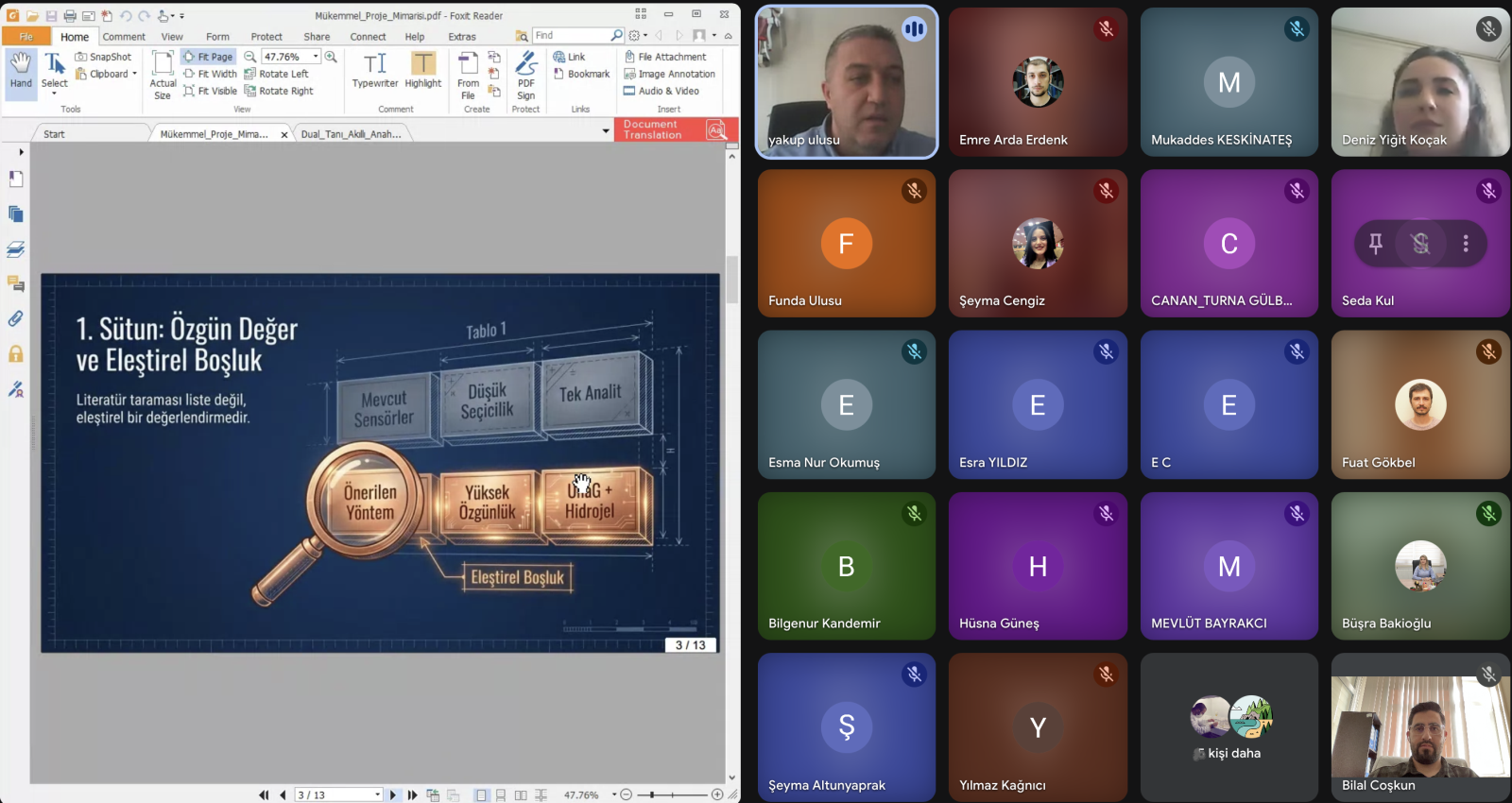1512x803 pixels.
Task: Click the Find search field
Action: pos(571,36)
